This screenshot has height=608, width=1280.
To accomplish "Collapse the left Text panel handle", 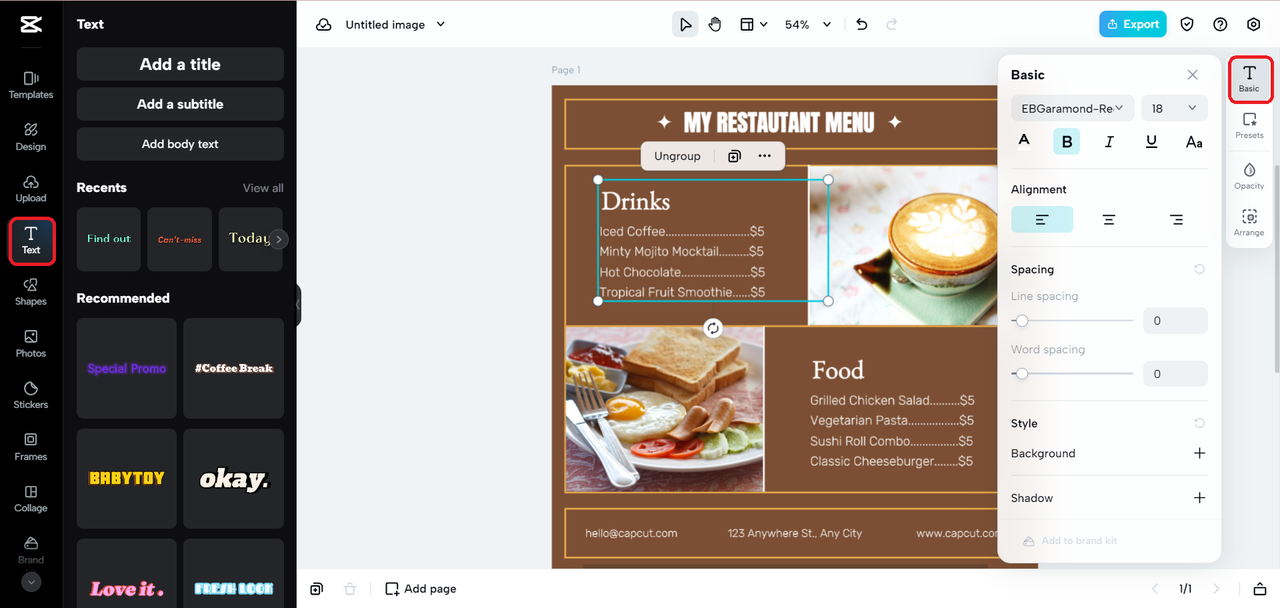I will click(298, 305).
